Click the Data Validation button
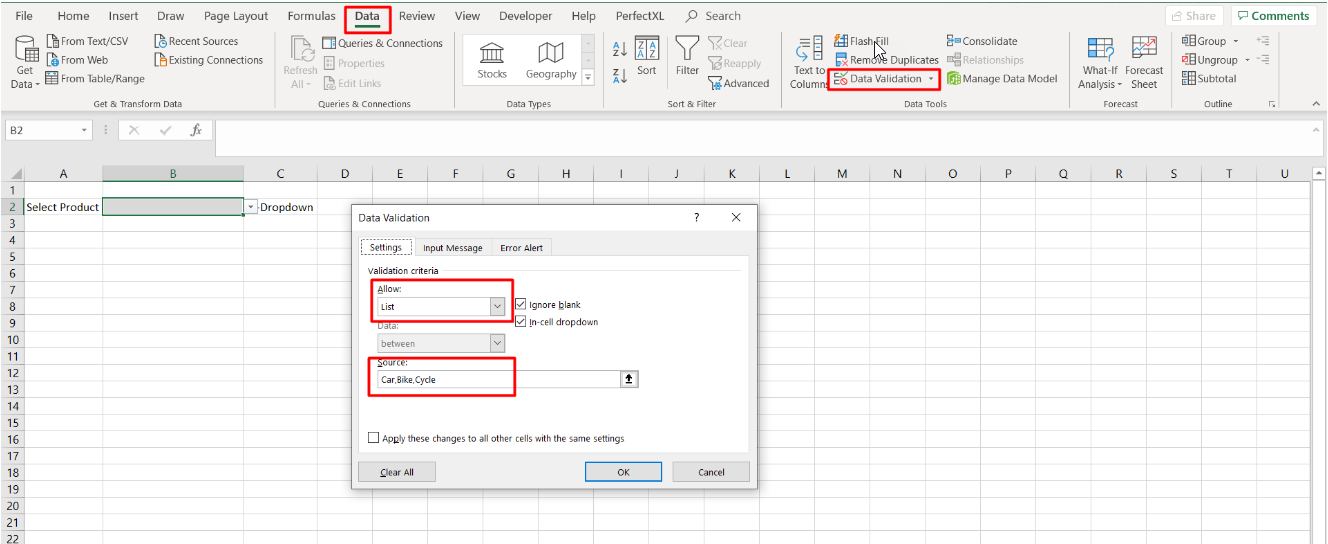 [x=878, y=79]
